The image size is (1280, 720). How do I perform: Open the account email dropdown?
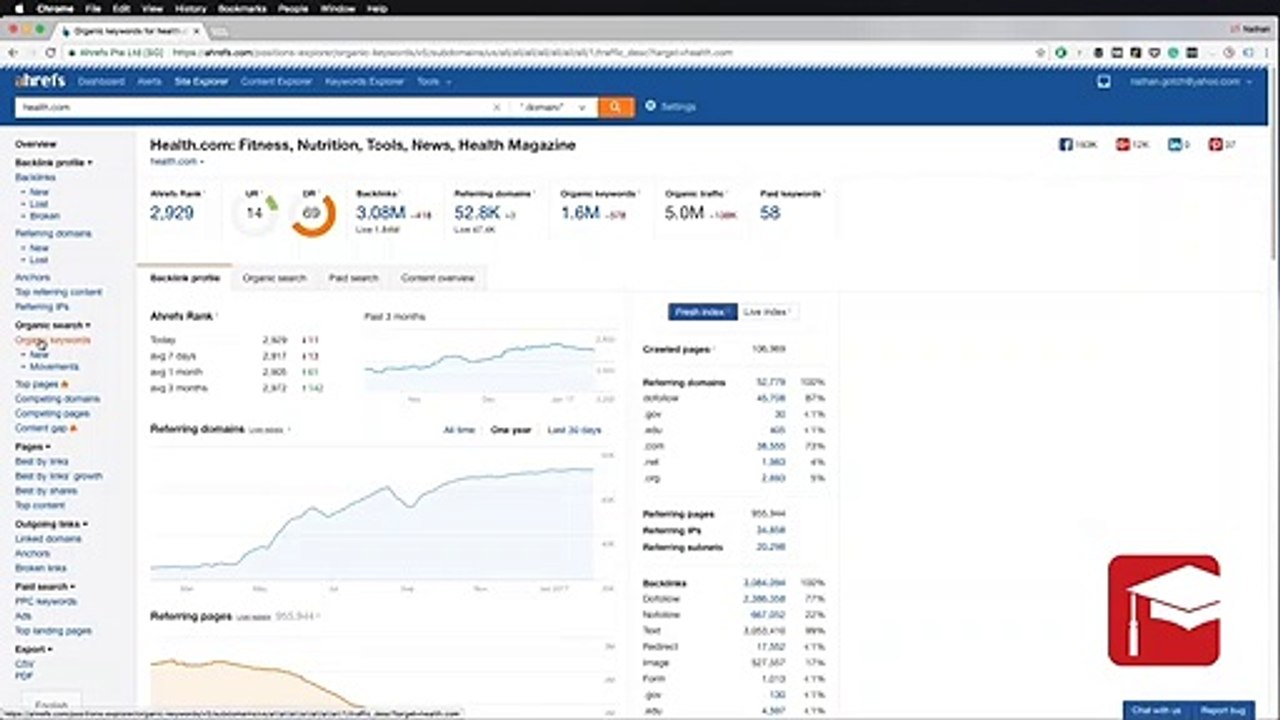tap(1191, 82)
